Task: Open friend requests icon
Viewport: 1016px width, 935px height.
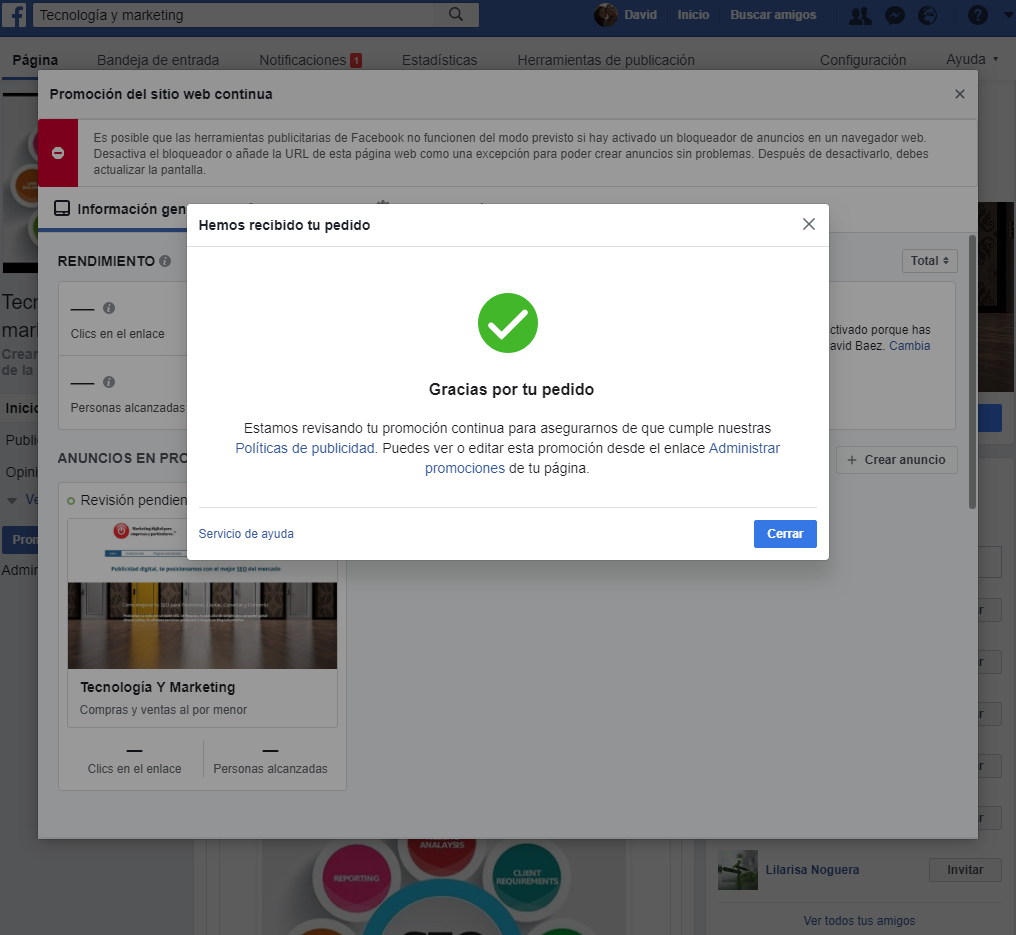Action: click(x=860, y=16)
